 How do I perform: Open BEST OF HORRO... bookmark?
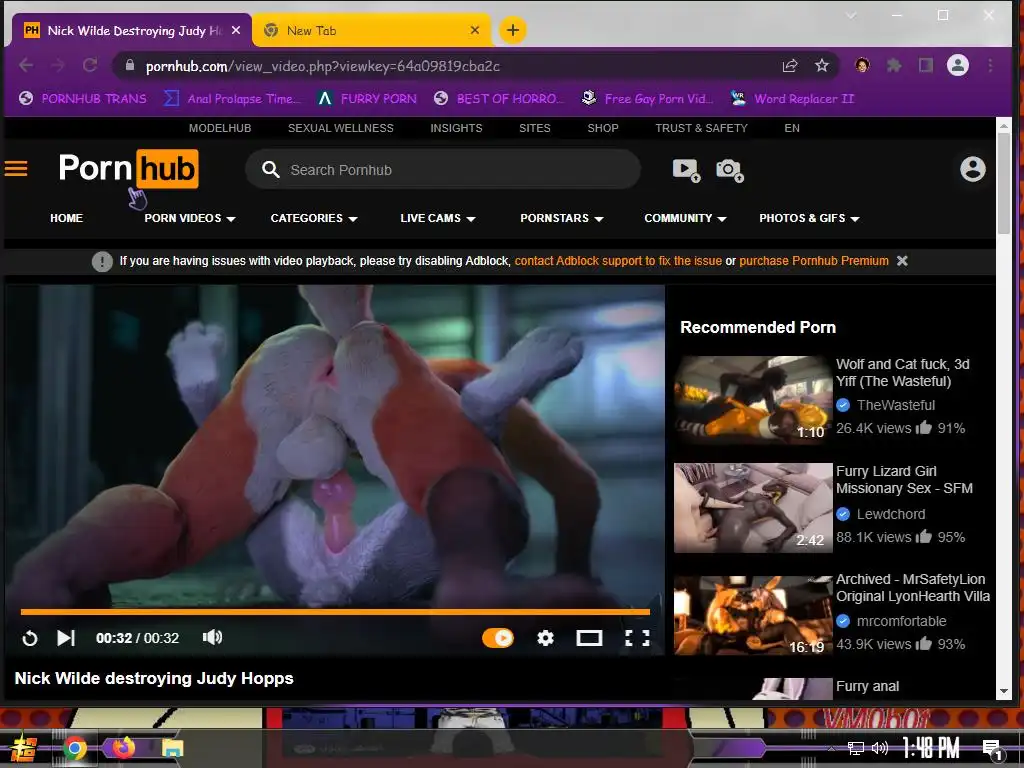(498, 99)
